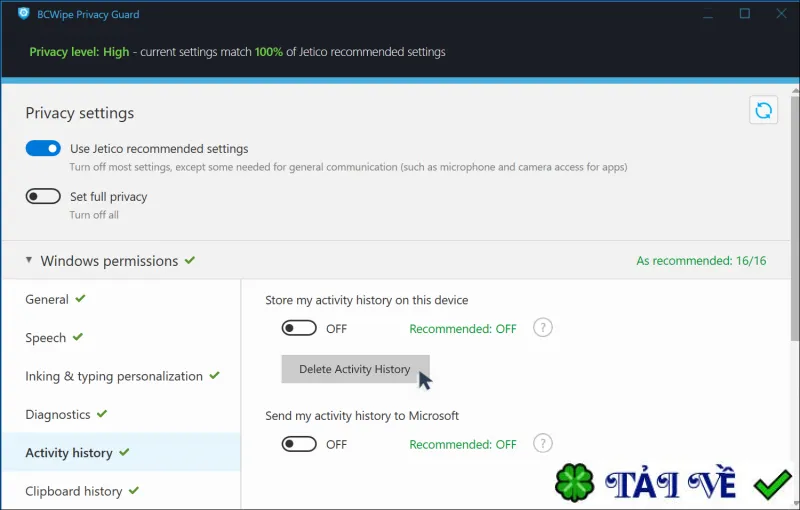Click 'Recommended: OFF' beside Store activity history
800x510 pixels.
(463, 329)
